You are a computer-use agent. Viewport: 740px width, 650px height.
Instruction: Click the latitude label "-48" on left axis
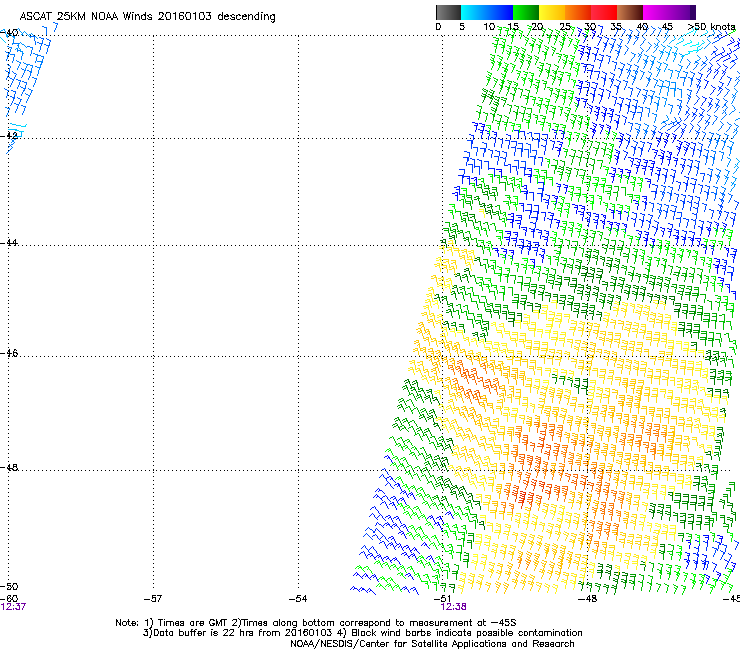(9, 467)
